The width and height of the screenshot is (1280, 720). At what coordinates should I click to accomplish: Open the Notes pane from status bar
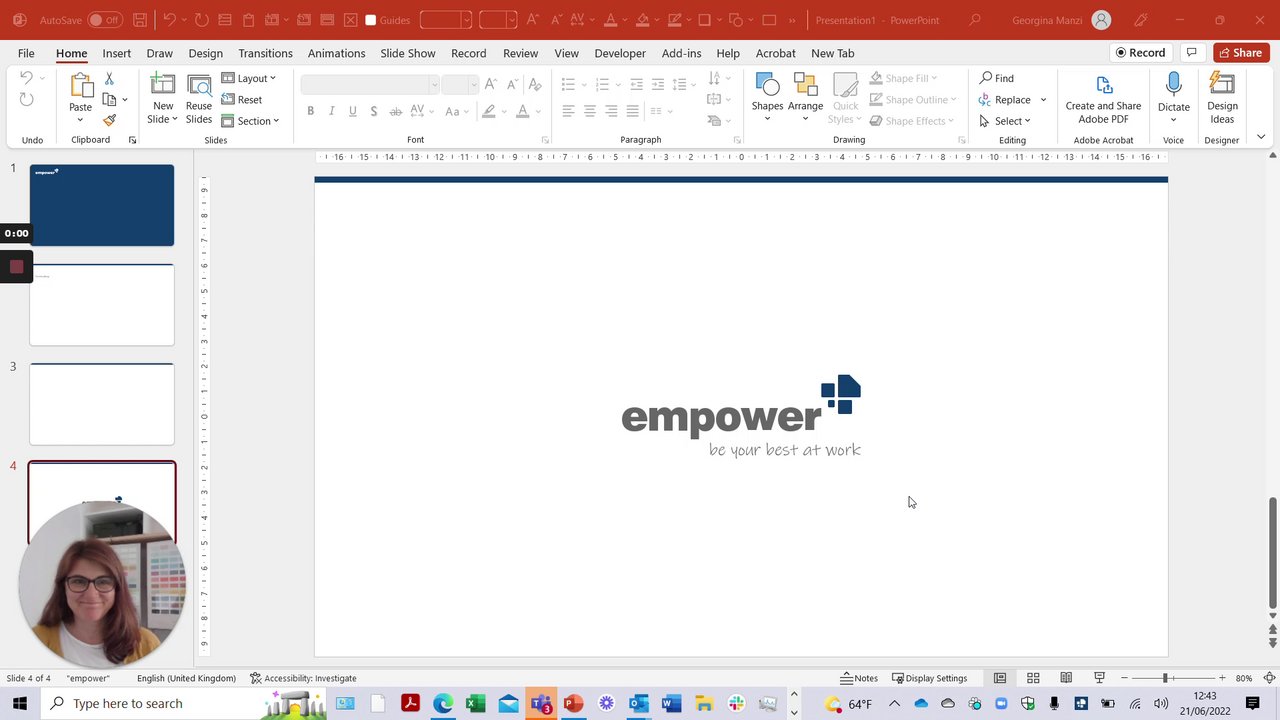click(859, 678)
